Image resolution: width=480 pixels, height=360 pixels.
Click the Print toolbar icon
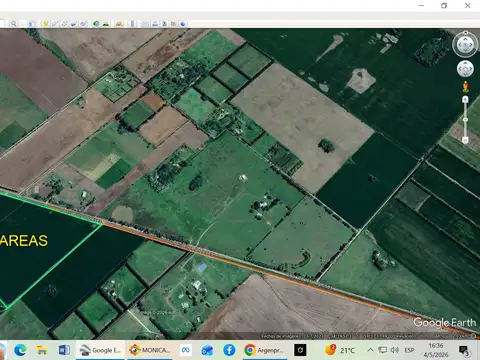tap(155, 24)
